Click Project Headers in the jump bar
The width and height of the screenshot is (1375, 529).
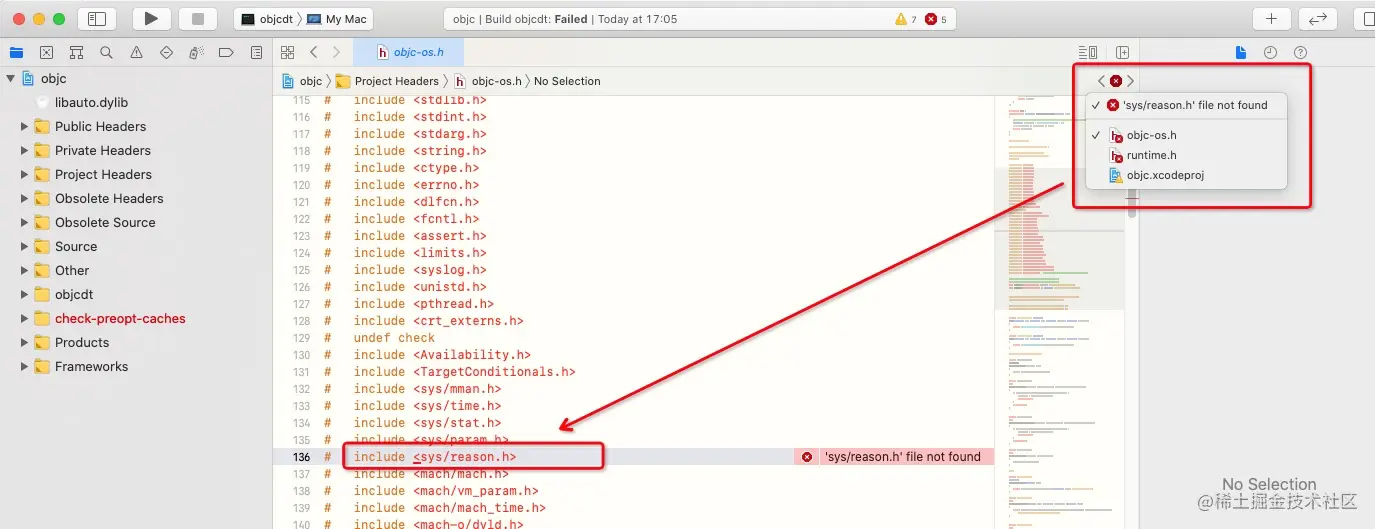387,81
